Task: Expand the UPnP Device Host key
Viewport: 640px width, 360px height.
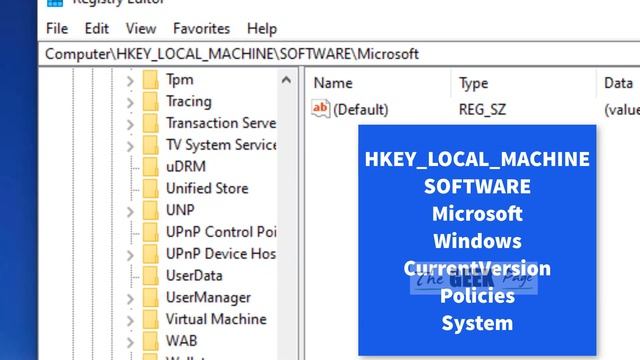Action: click(x=130, y=255)
